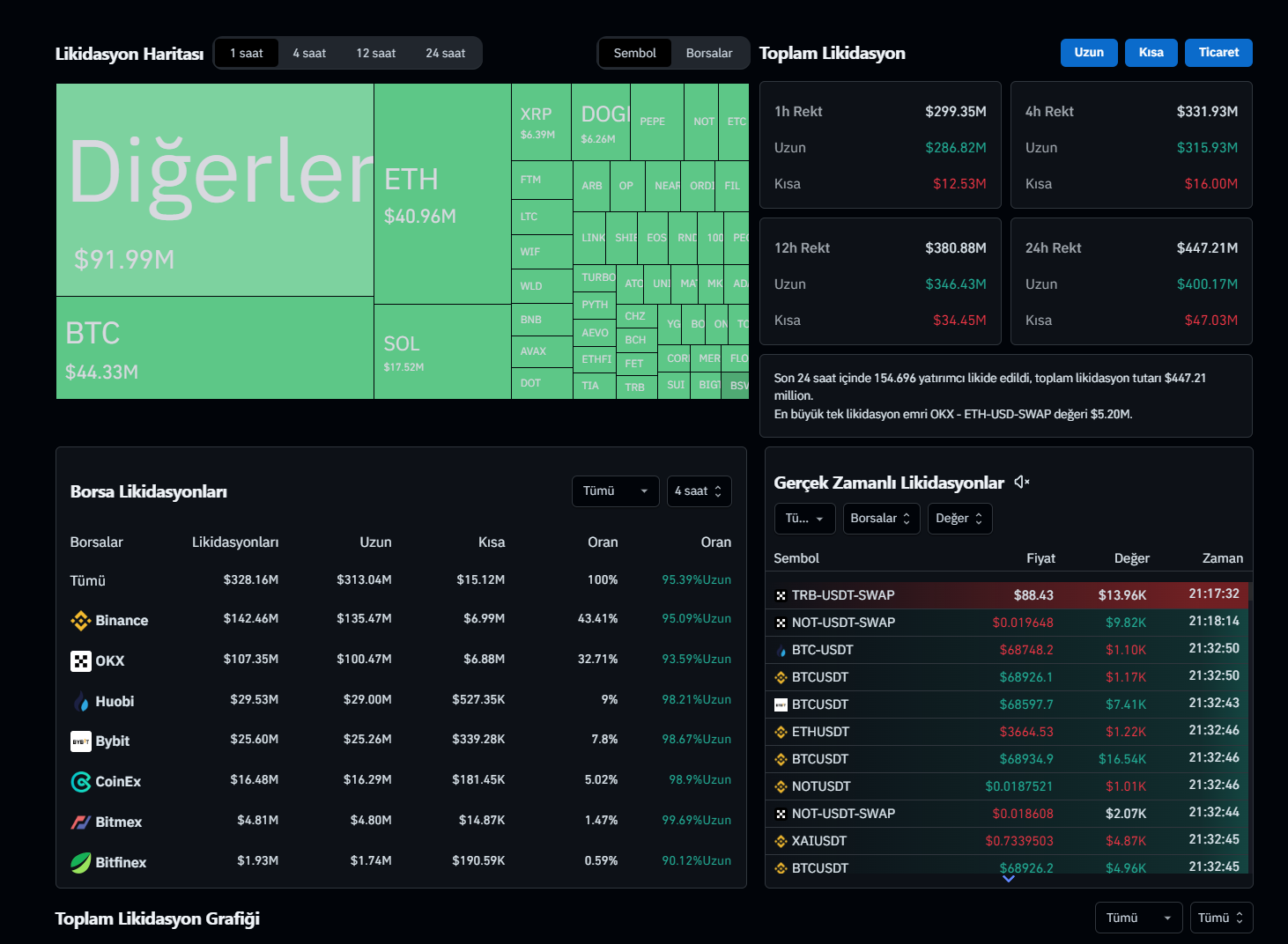
Task: Open the Tümü selector with up-down arrows at bottom
Action: (1221, 918)
